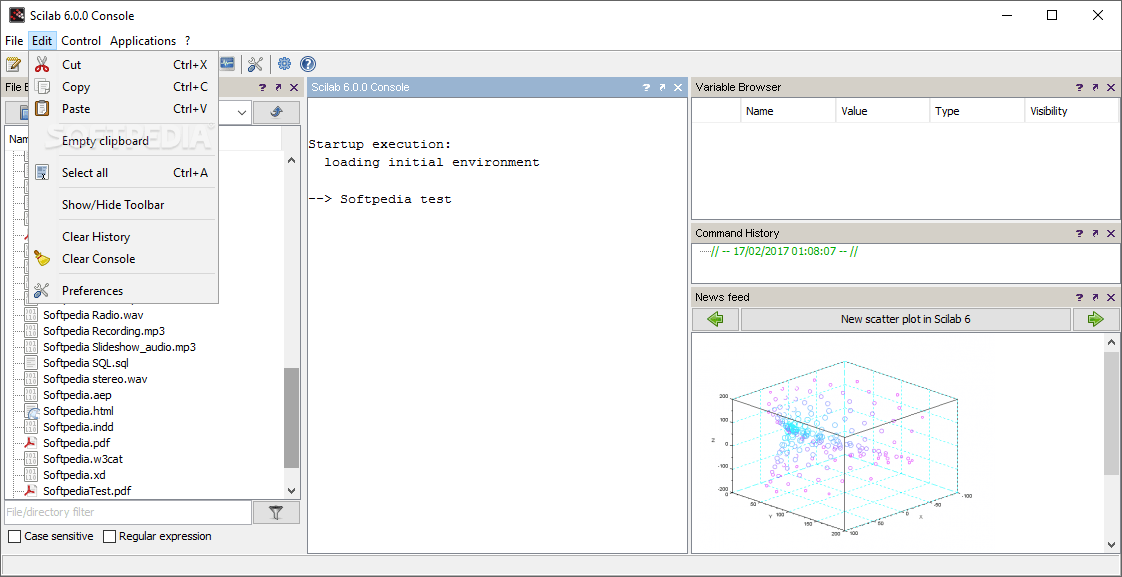Image resolution: width=1122 pixels, height=577 pixels.
Task: Click the Value column header
Action: click(x=883, y=111)
